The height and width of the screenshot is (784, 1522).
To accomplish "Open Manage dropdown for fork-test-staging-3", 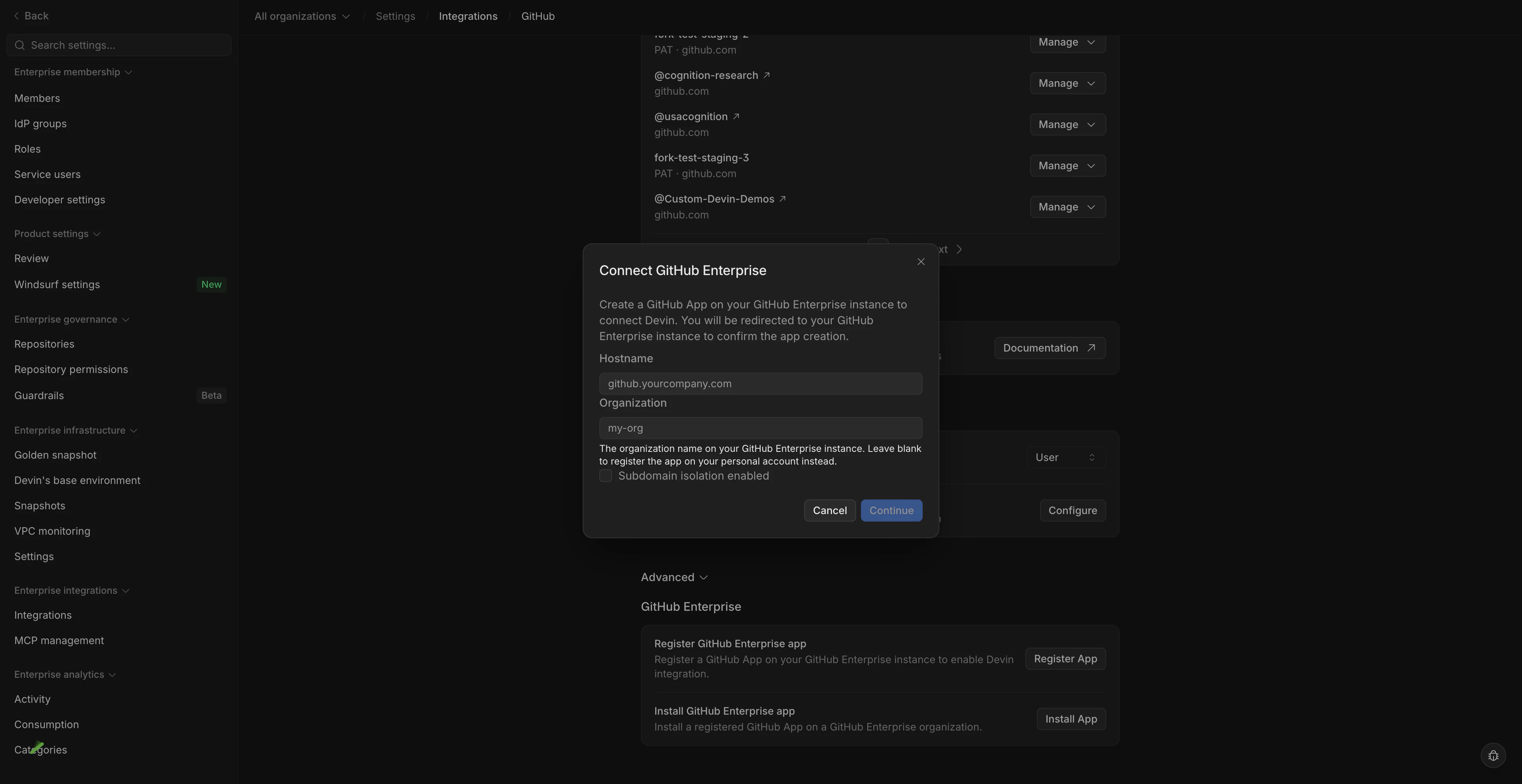I will click(x=1067, y=166).
